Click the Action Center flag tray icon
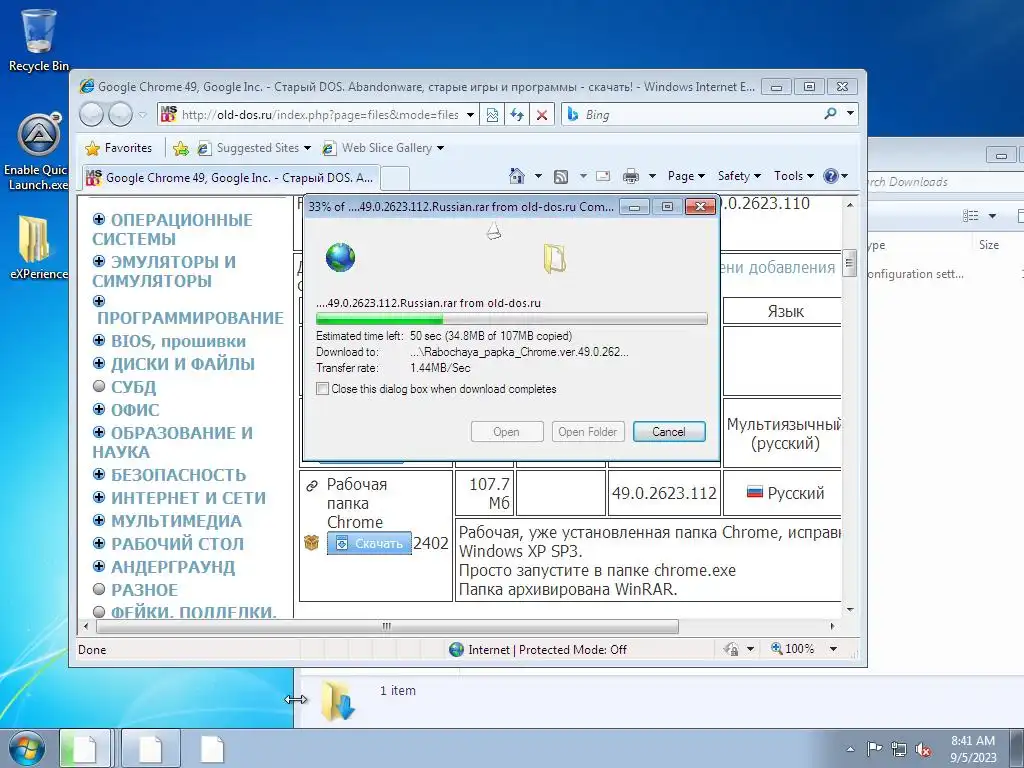 pos(874,749)
